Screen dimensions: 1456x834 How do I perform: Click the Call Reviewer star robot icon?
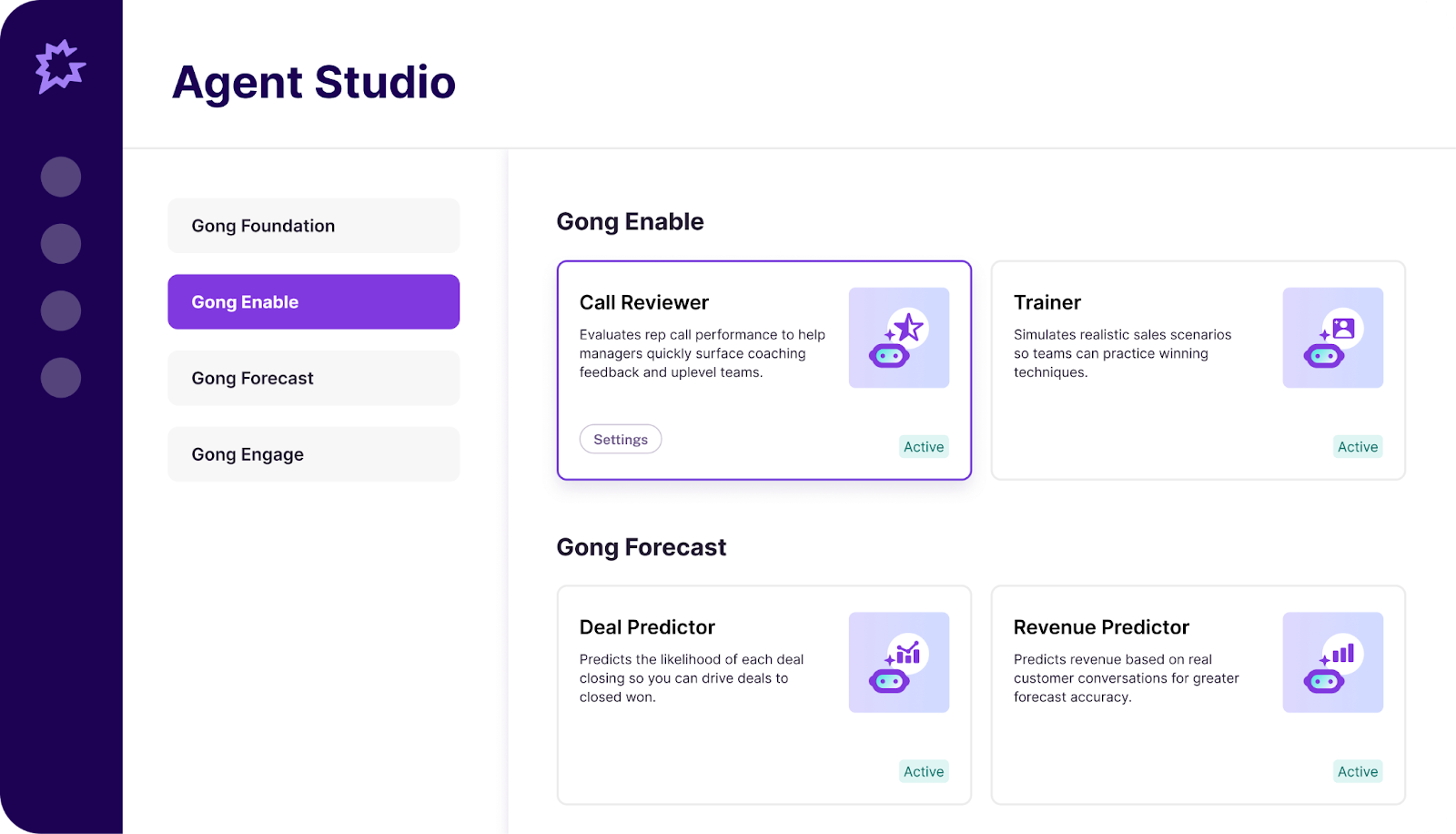pos(898,337)
